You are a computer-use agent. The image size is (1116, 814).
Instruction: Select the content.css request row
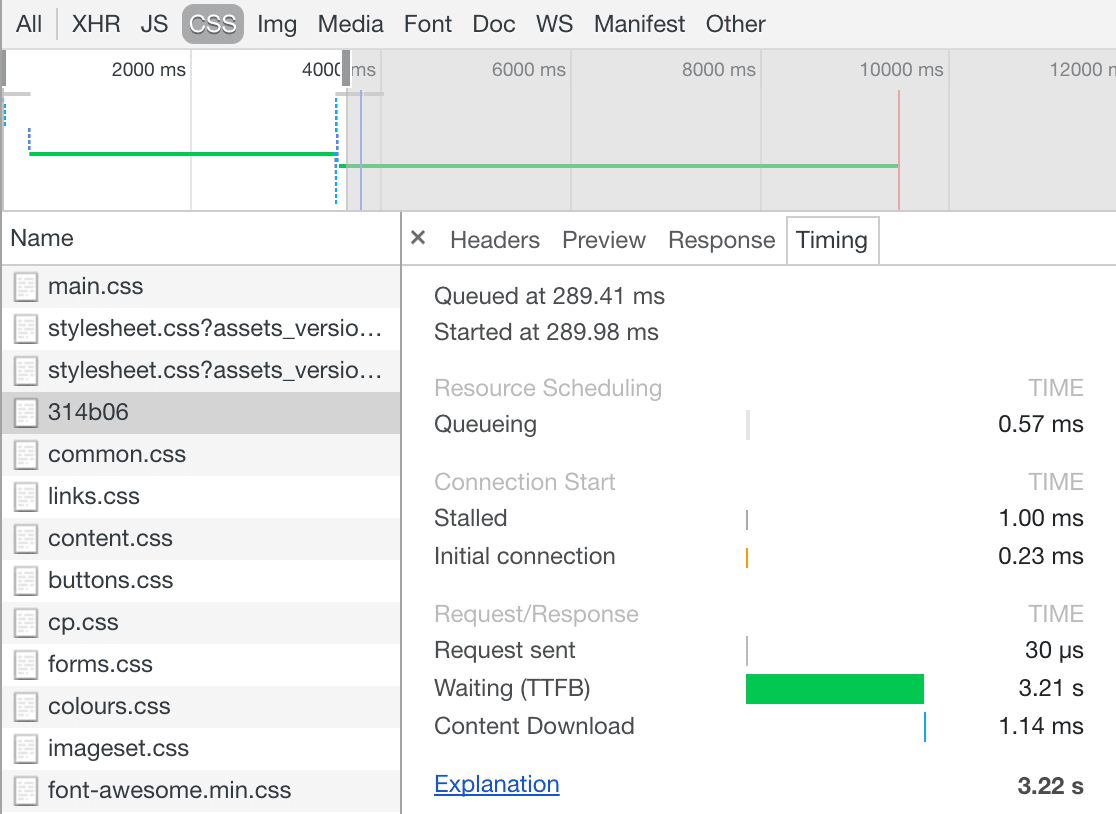click(x=200, y=539)
